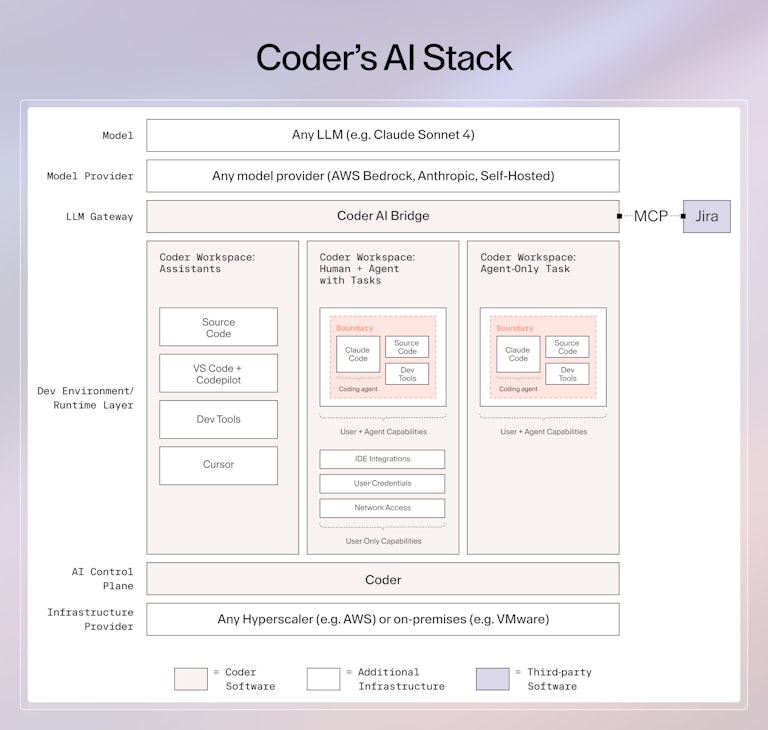This screenshot has width=768, height=730.
Task: Click the 'Any Hyperscaler (e.g. AWS) or on-premises' box
Action: click(383, 619)
